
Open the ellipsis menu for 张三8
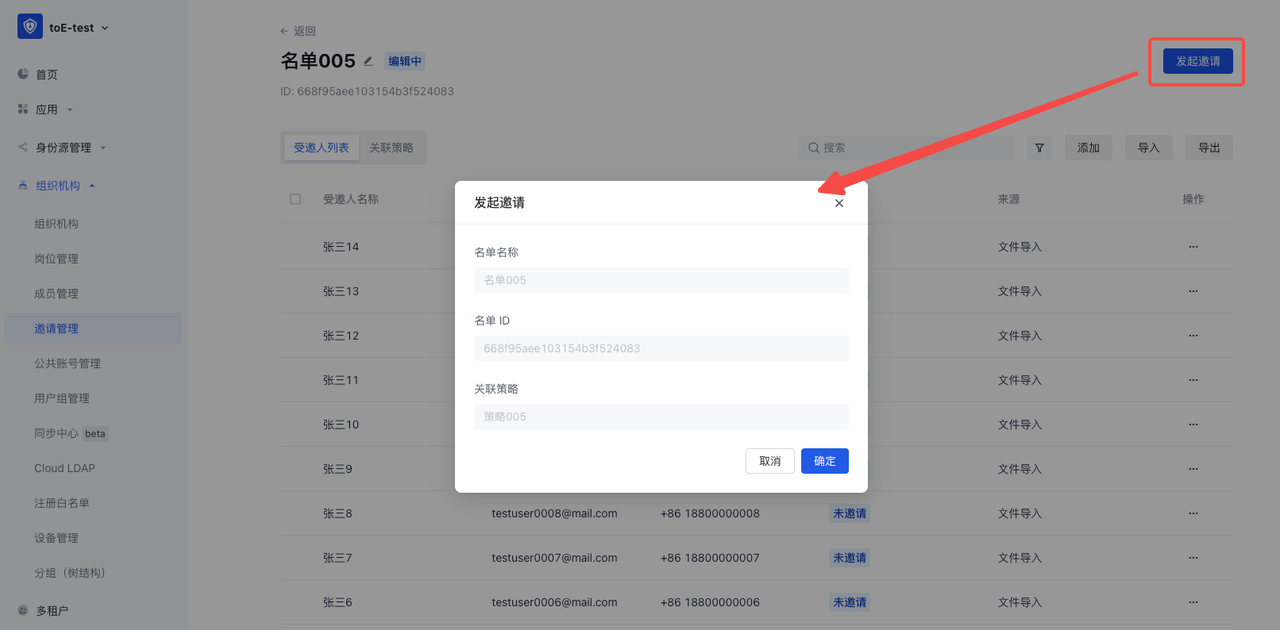1193,513
